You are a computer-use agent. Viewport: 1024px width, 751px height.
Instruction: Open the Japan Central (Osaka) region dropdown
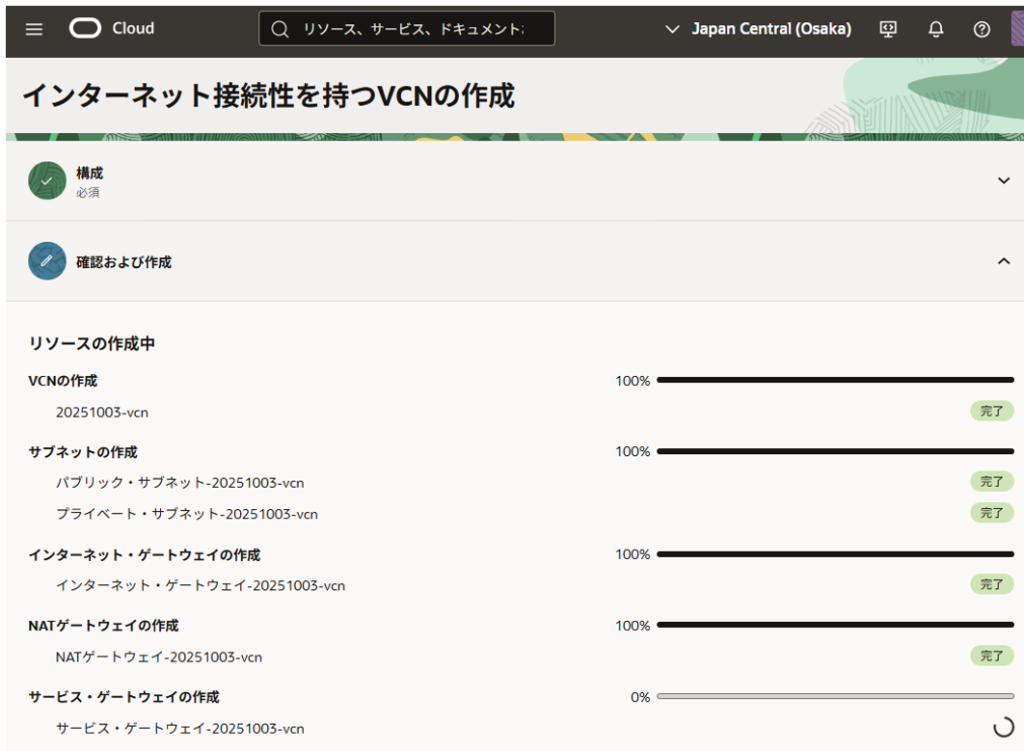click(758, 29)
